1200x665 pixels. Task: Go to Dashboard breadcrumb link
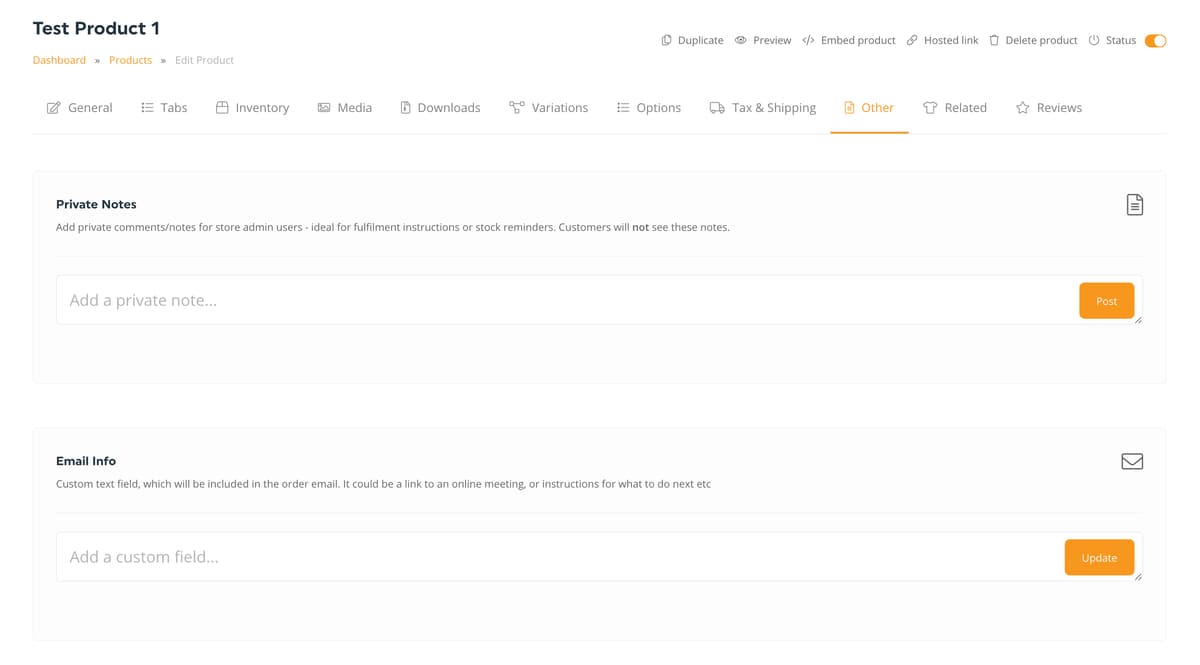59,60
